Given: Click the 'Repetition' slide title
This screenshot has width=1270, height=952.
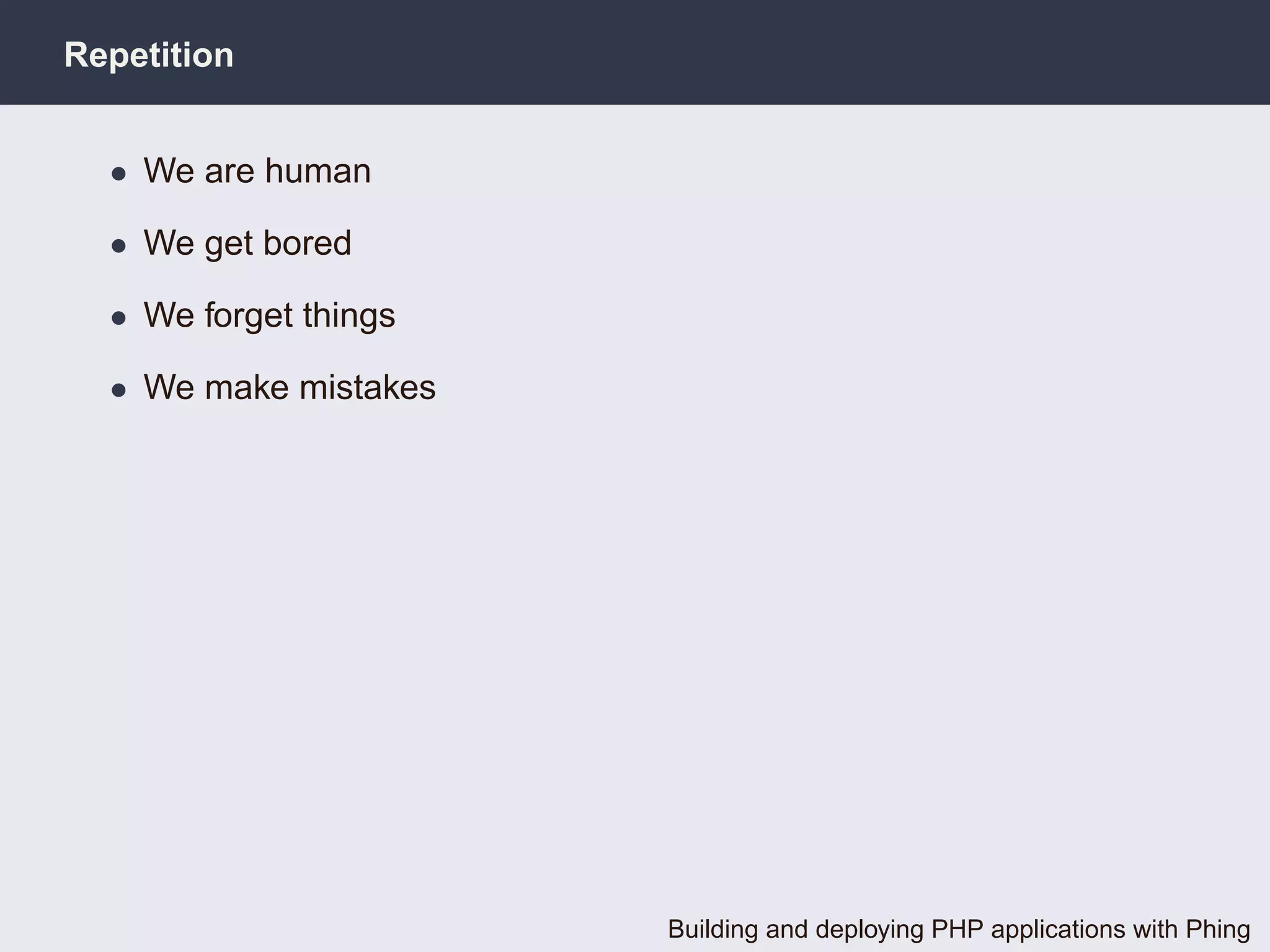Looking at the screenshot, I should pyautogui.click(x=149, y=55).
